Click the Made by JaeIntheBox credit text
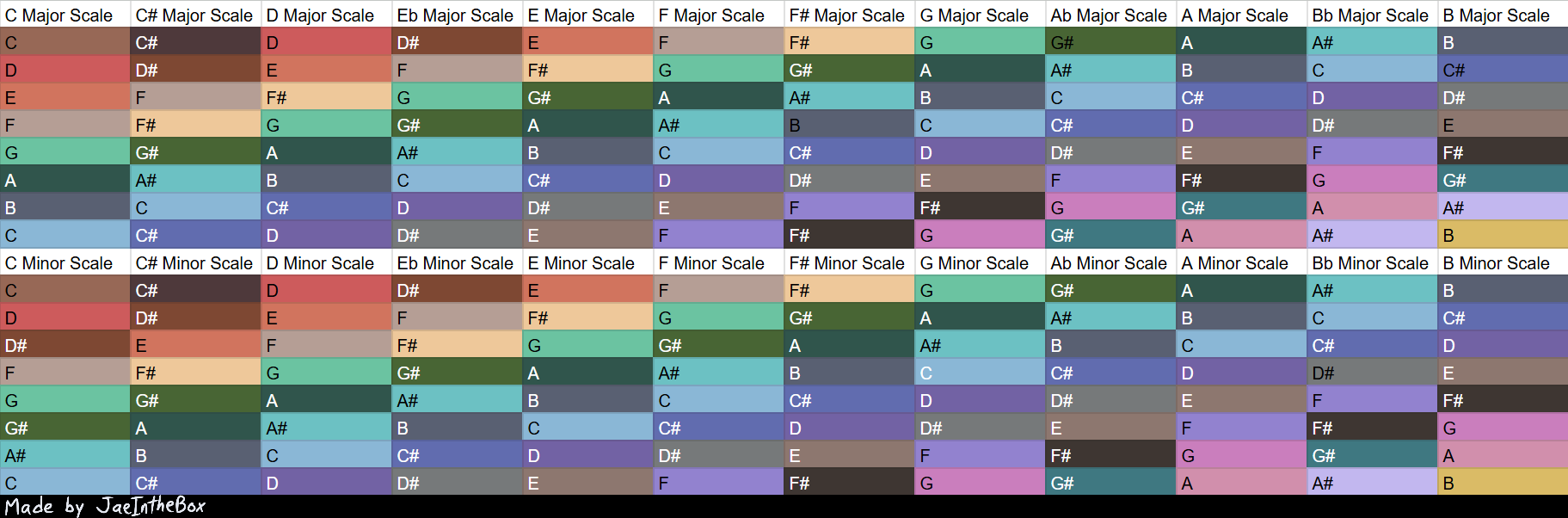Viewport: 1568px width, 518px height. click(105, 506)
